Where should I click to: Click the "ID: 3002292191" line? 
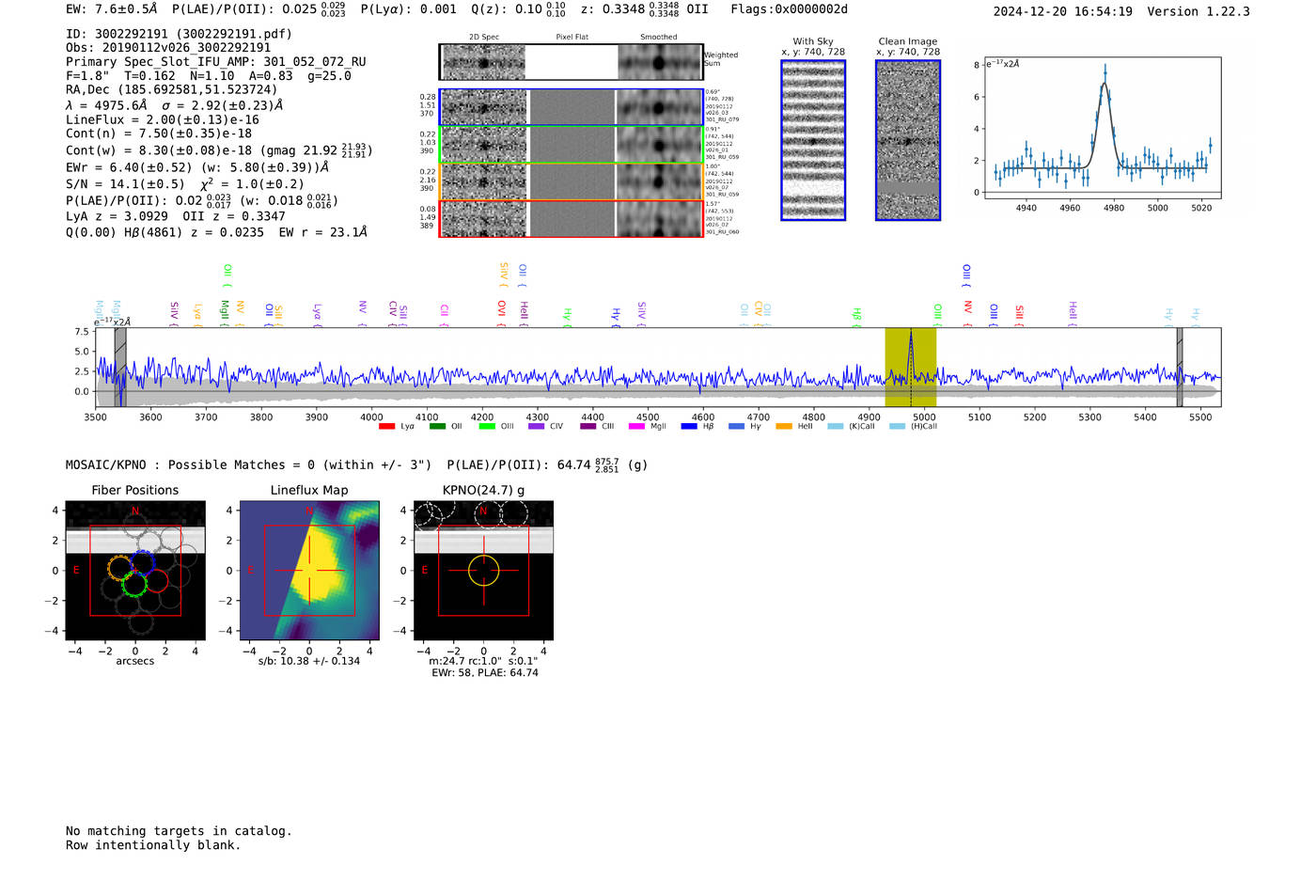pos(179,34)
